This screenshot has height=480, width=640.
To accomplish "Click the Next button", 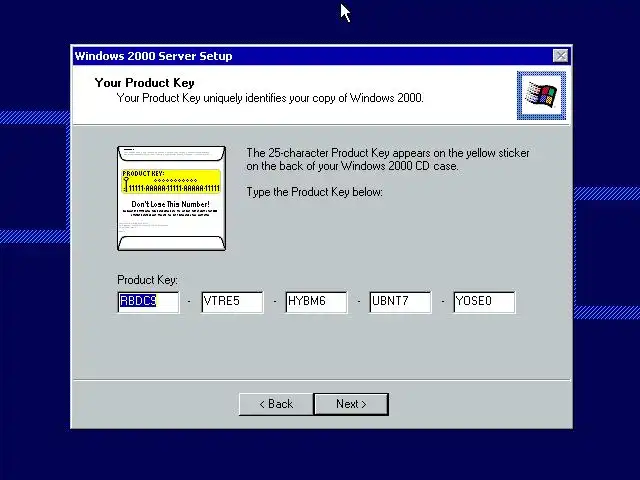I will tap(351, 404).
